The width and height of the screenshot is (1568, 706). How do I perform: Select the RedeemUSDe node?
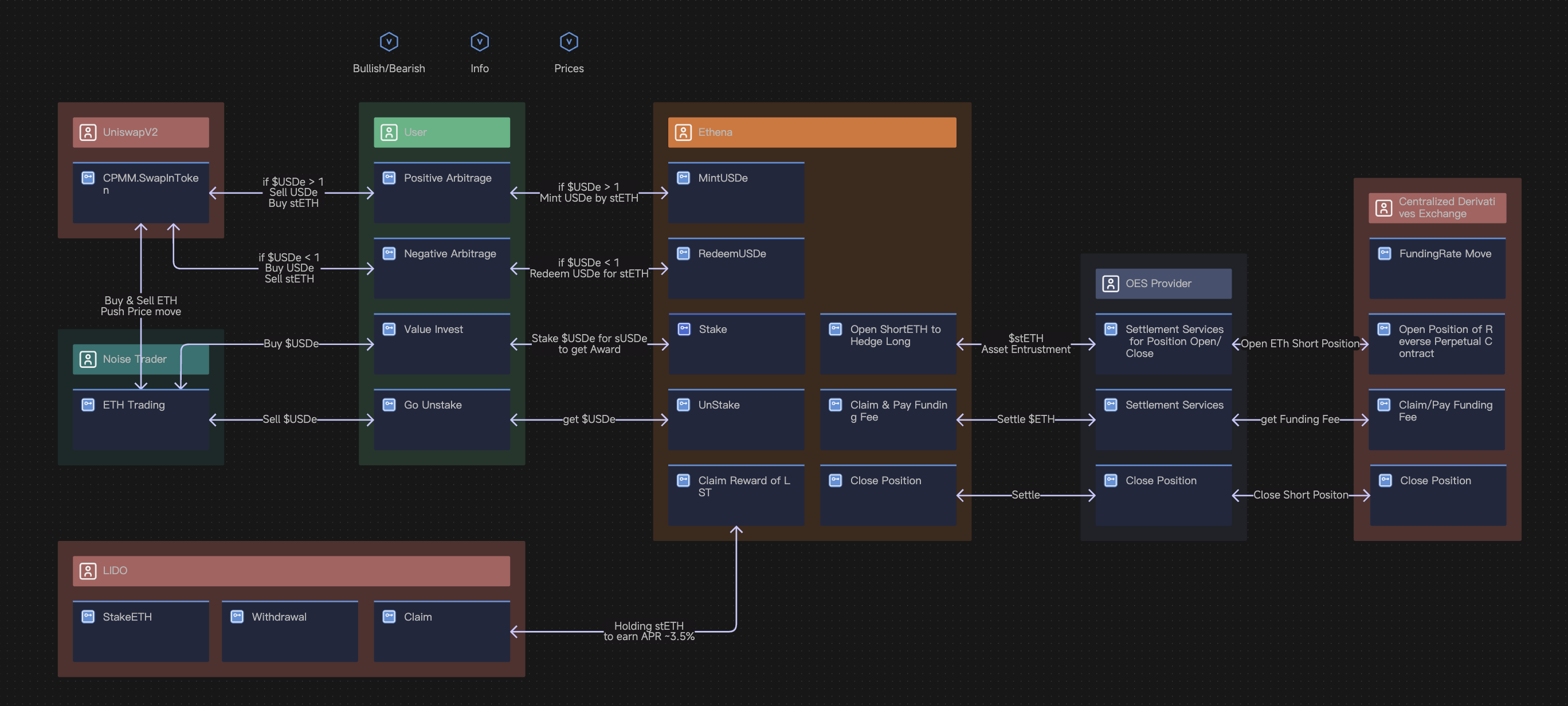735,268
